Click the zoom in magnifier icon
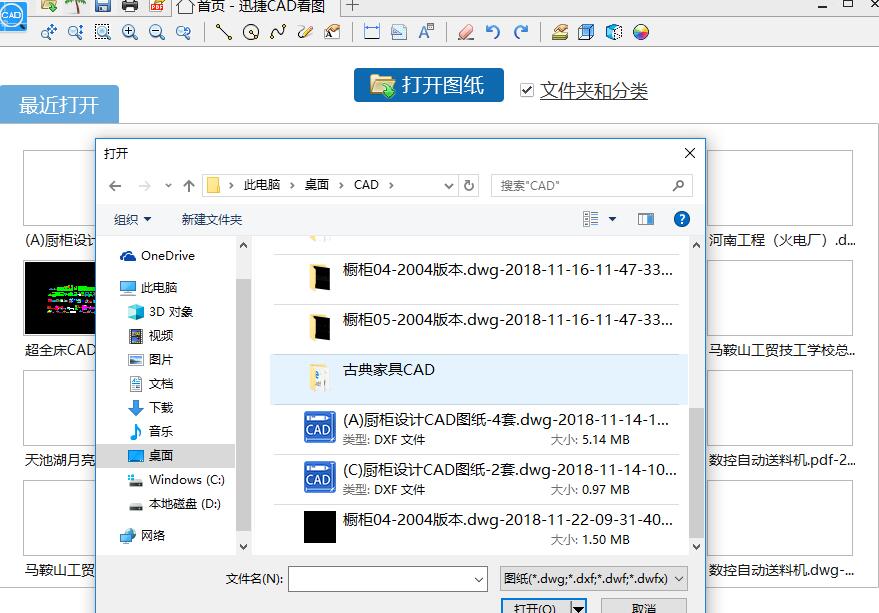 (130, 32)
